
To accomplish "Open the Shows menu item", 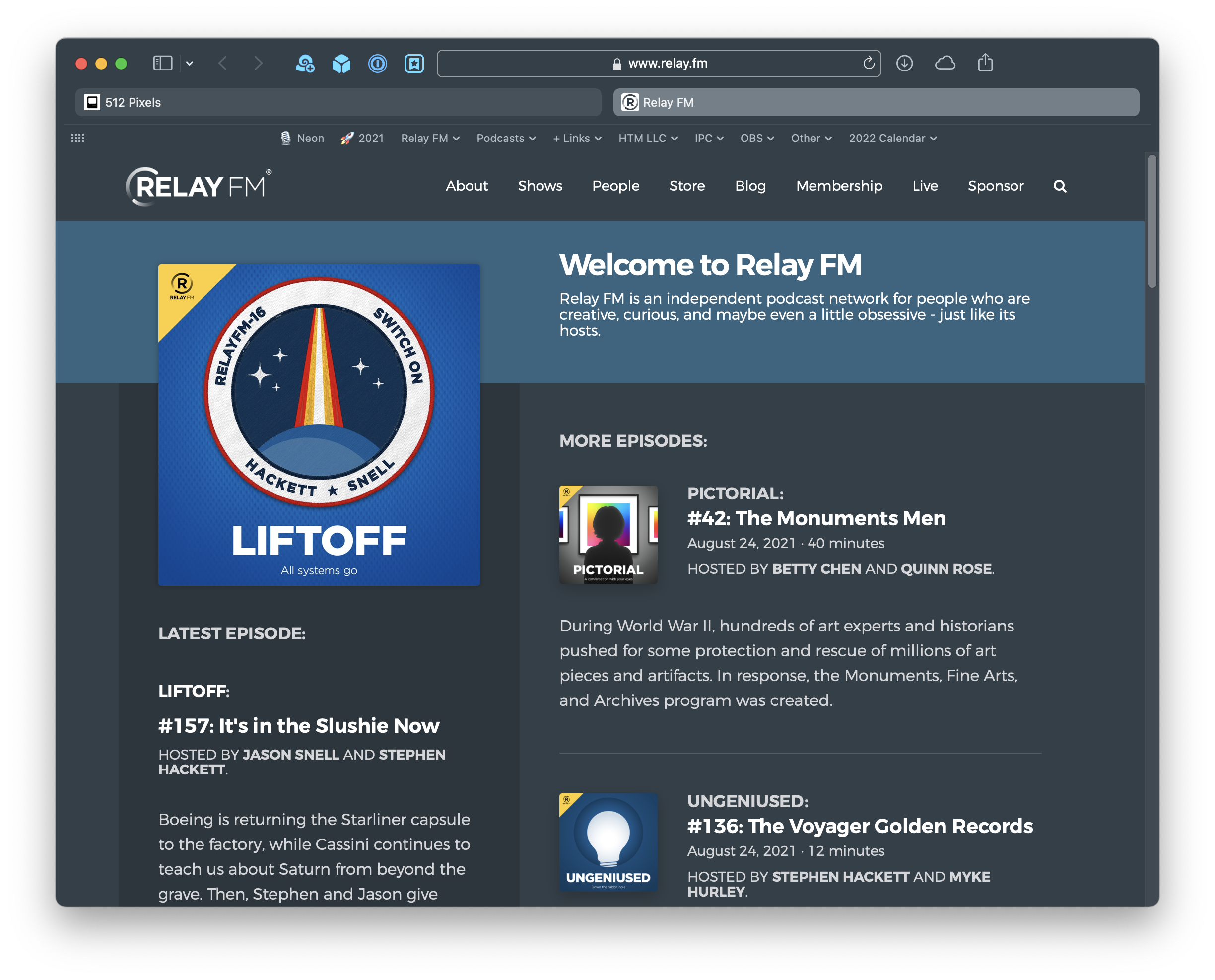I will [x=540, y=186].
